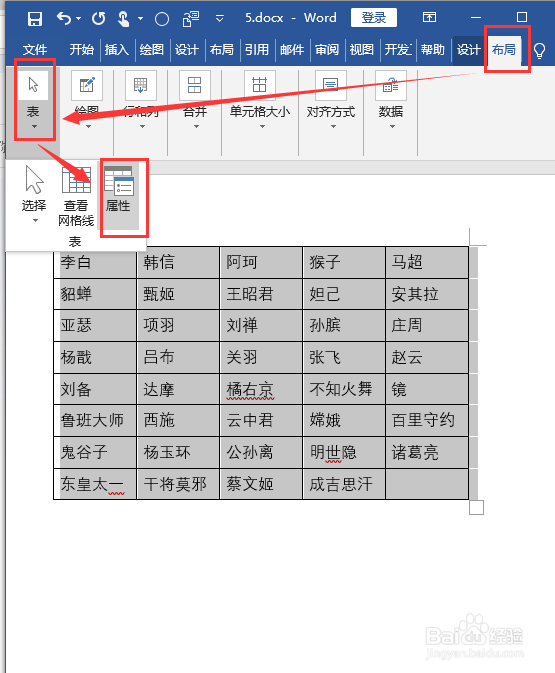Open the Undo history dropdown arrow
This screenshot has width=555, height=673.
click(x=79, y=18)
